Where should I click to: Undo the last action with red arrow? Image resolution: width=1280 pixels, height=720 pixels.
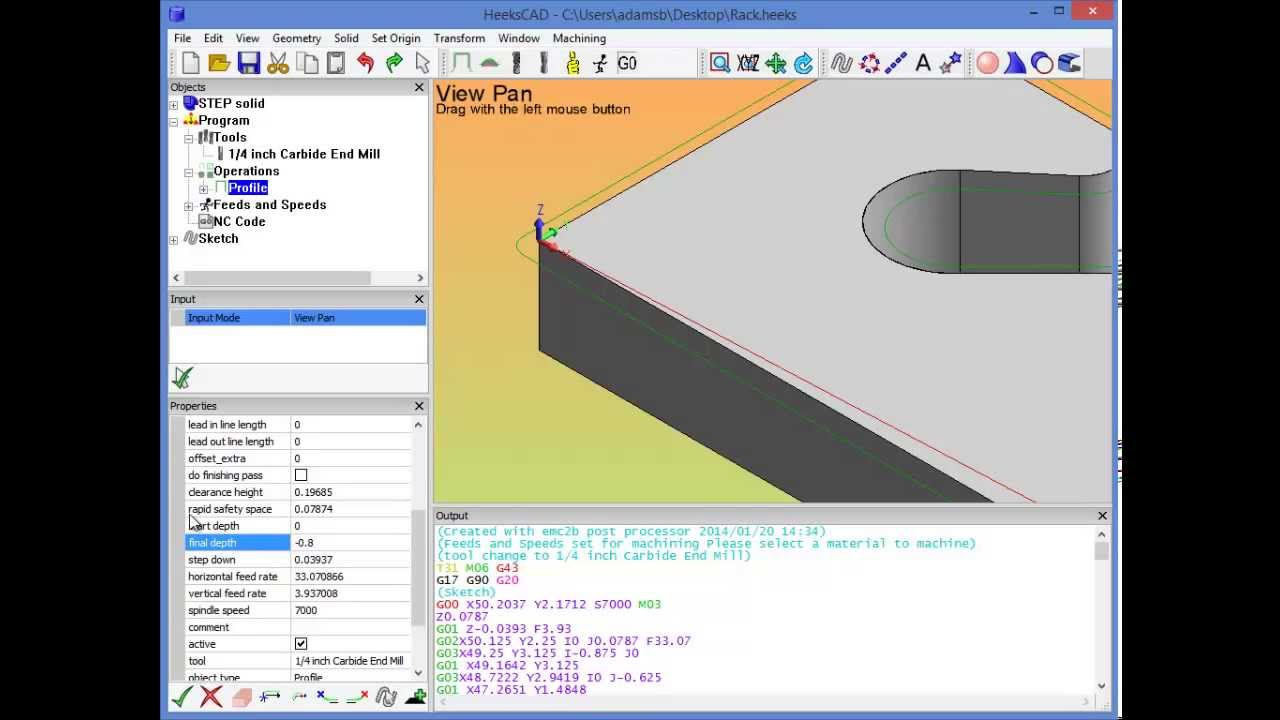point(365,64)
